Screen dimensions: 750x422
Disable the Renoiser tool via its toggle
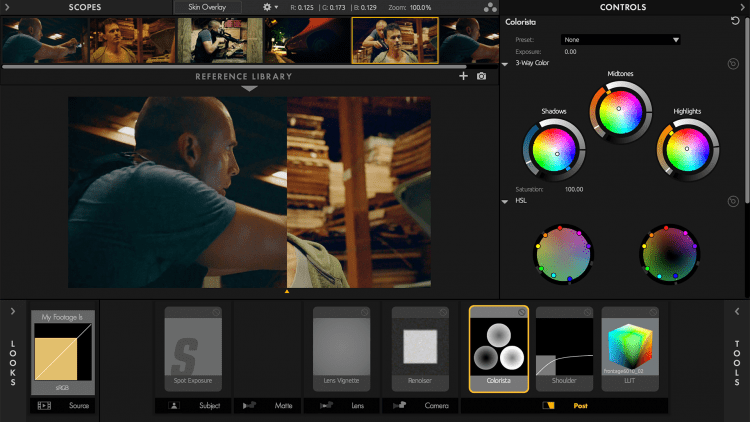[443, 313]
